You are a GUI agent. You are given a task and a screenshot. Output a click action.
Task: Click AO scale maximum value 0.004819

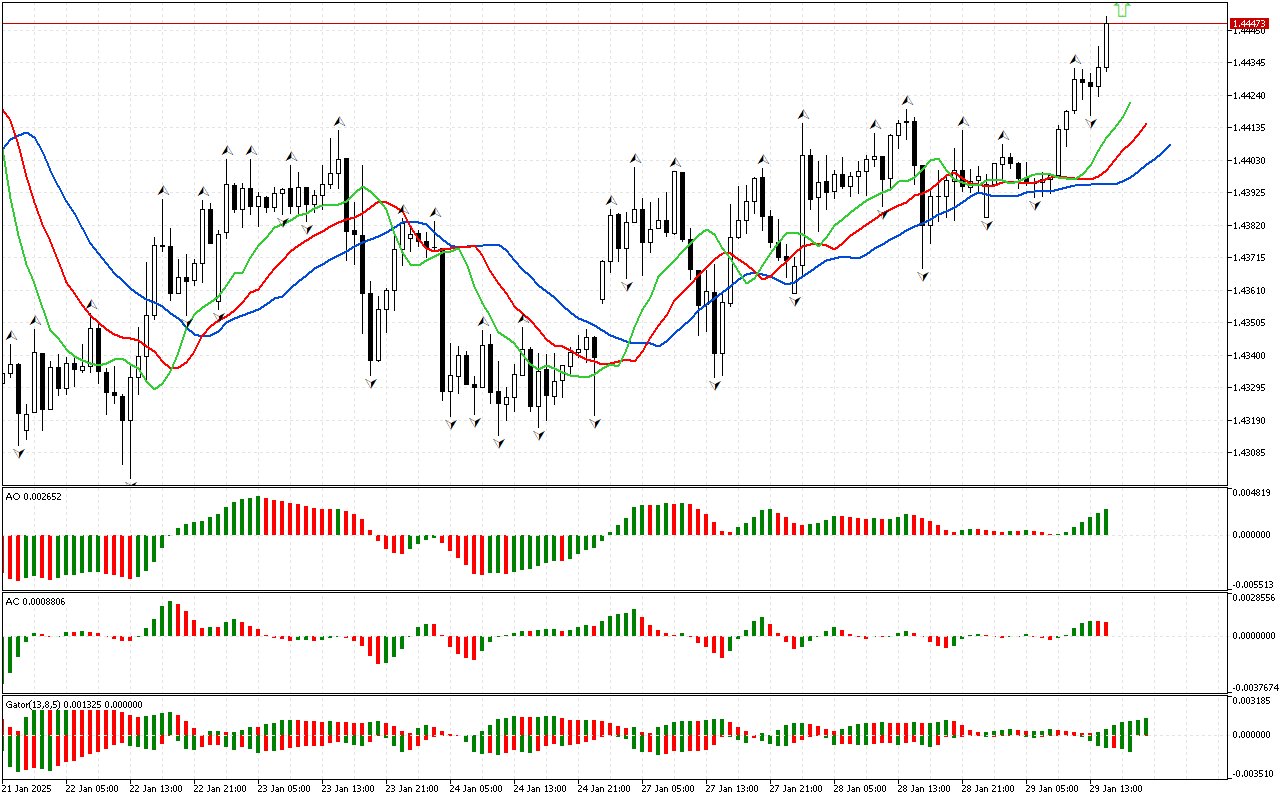(x=1253, y=493)
